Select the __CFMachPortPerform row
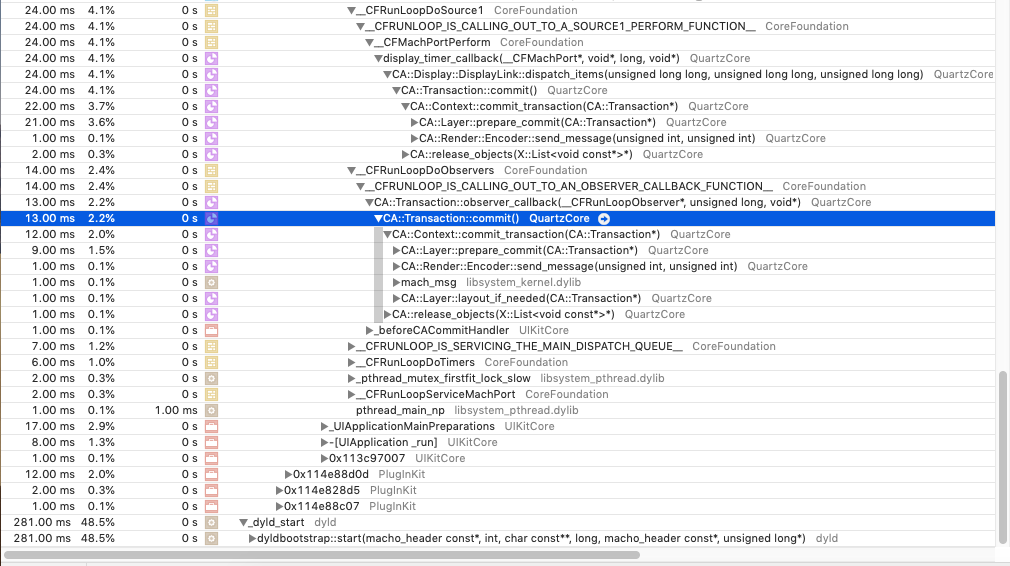This screenshot has width=1010, height=566. point(498,42)
